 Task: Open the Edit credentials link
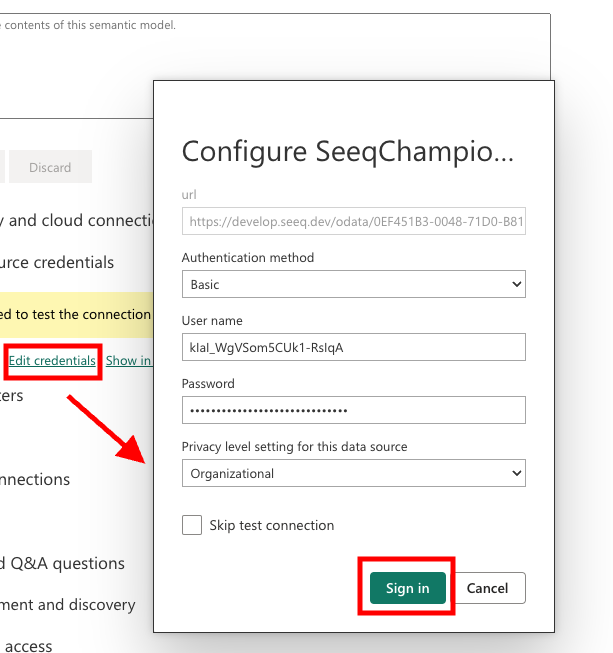click(52, 360)
